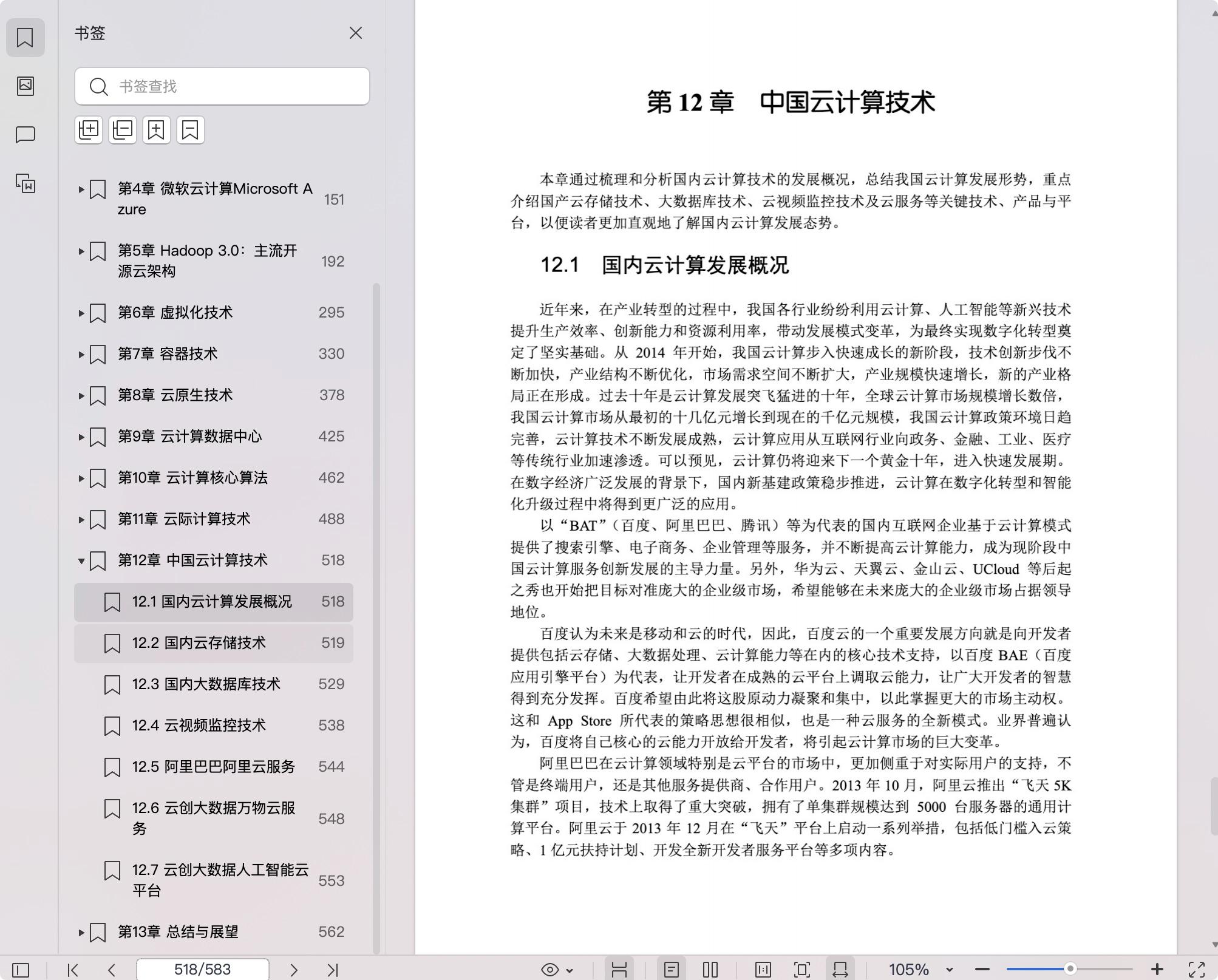Go to previous page
Screen dimensions: 1218x980
(112, 970)
